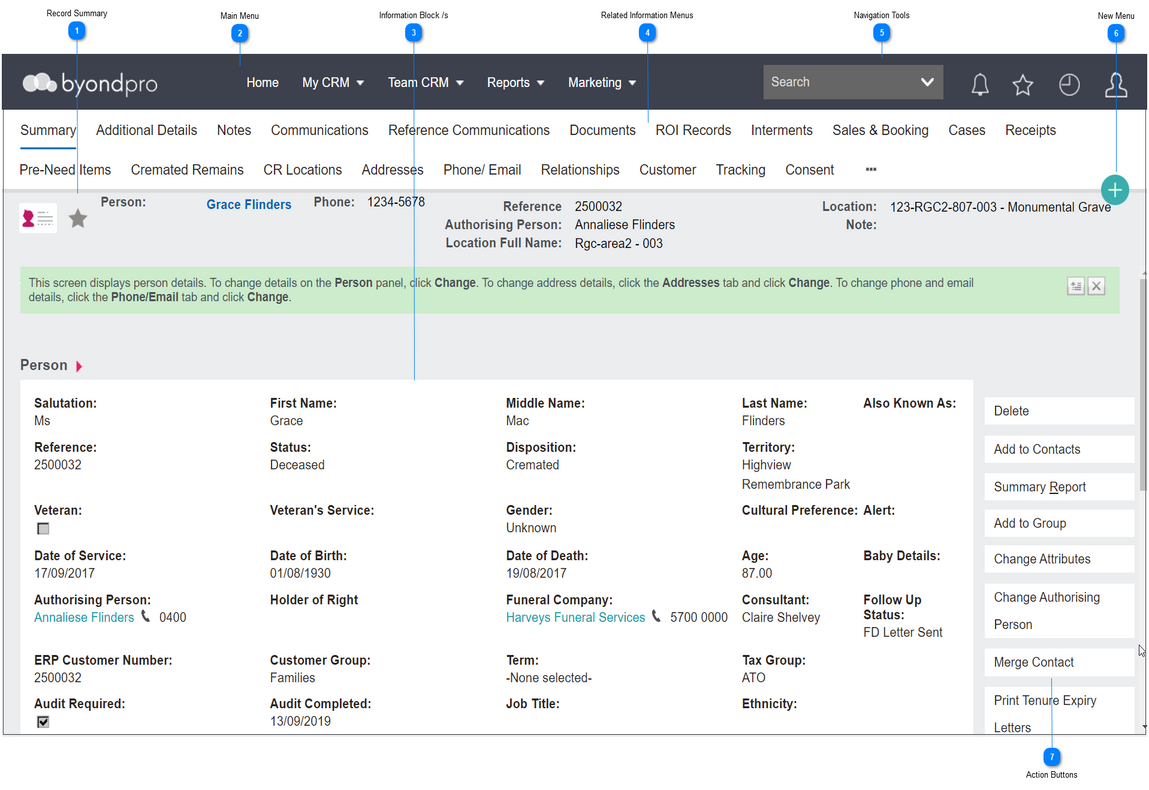Expand the Reports menu

515,83
